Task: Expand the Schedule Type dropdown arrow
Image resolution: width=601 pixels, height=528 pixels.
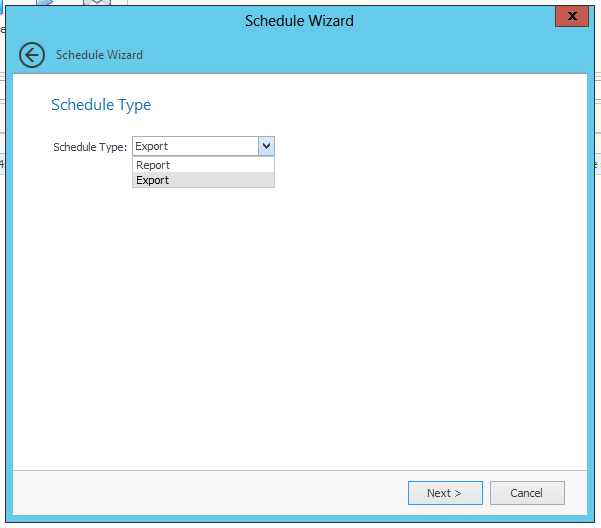Action: pyautogui.click(x=266, y=146)
